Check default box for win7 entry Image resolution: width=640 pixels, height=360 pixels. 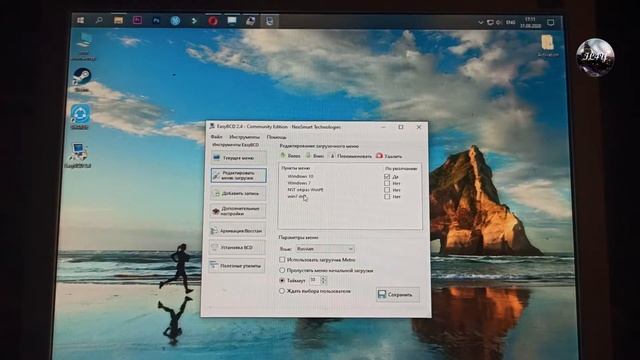(x=387, y=196)
